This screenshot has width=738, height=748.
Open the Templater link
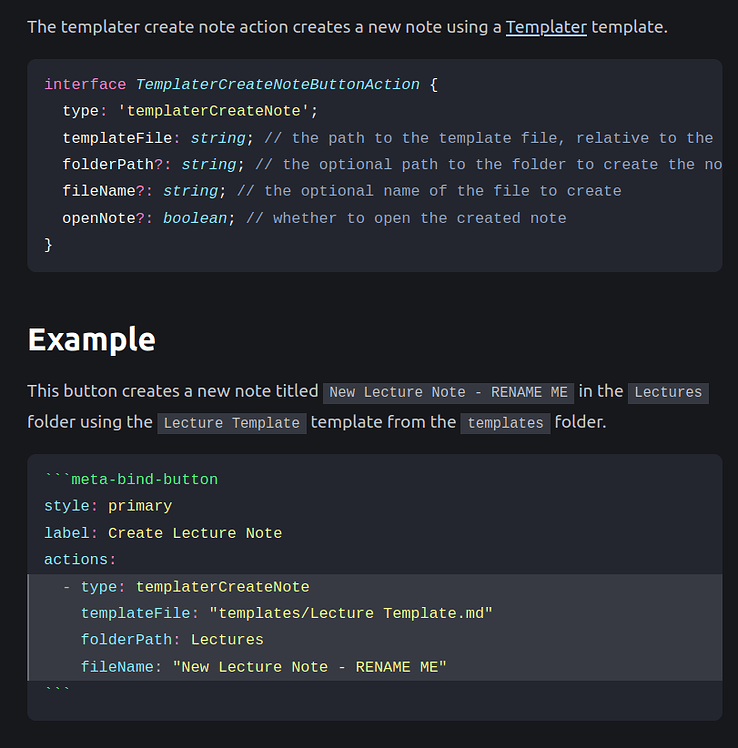[546, 27]
